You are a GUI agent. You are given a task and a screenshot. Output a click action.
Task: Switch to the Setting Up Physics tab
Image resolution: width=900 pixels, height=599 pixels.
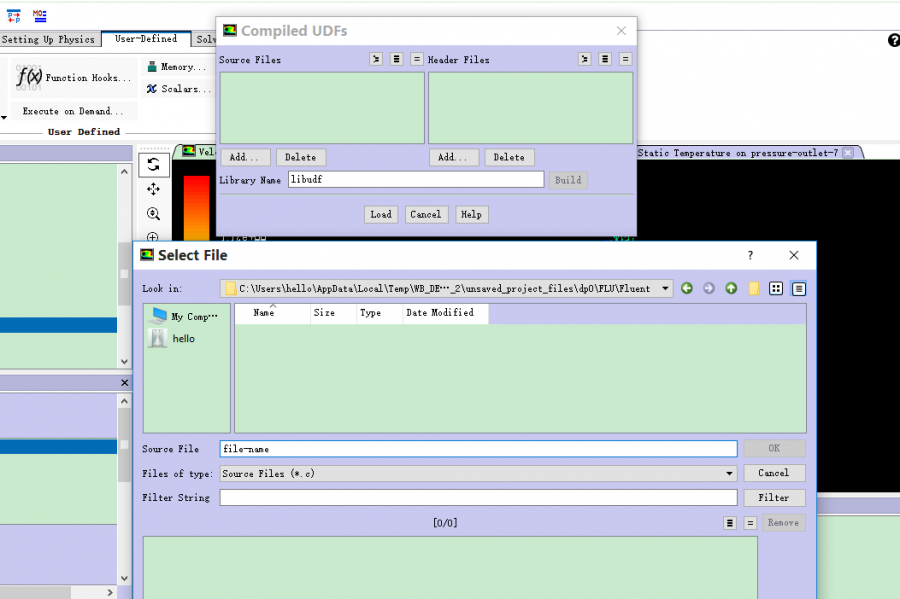[48, 39]
